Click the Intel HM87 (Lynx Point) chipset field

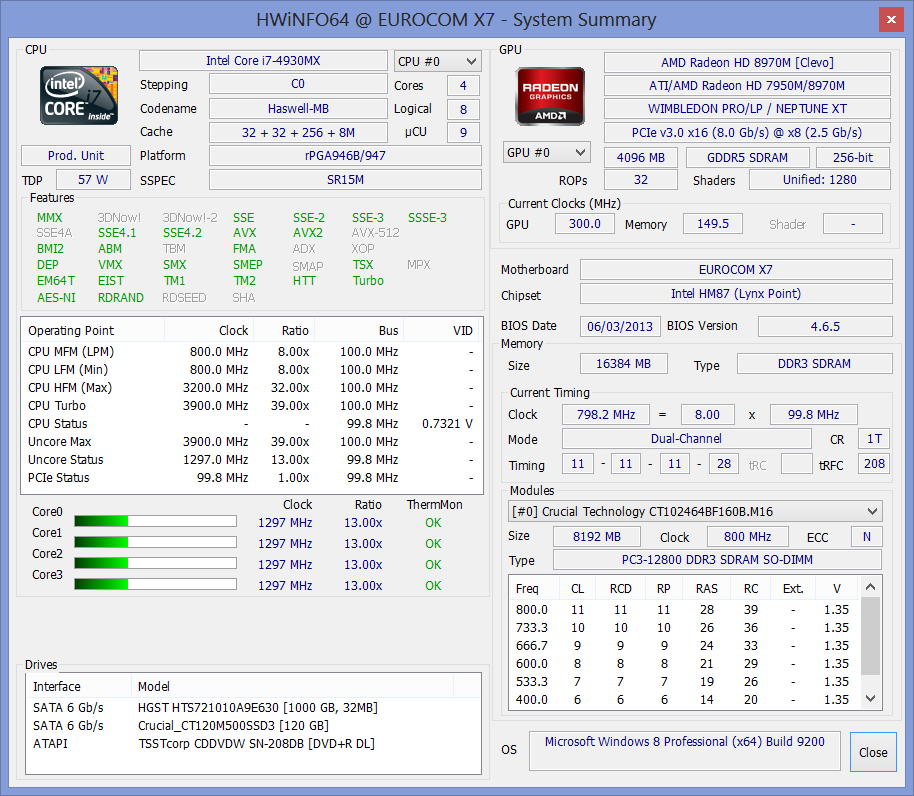coord(736,294)
